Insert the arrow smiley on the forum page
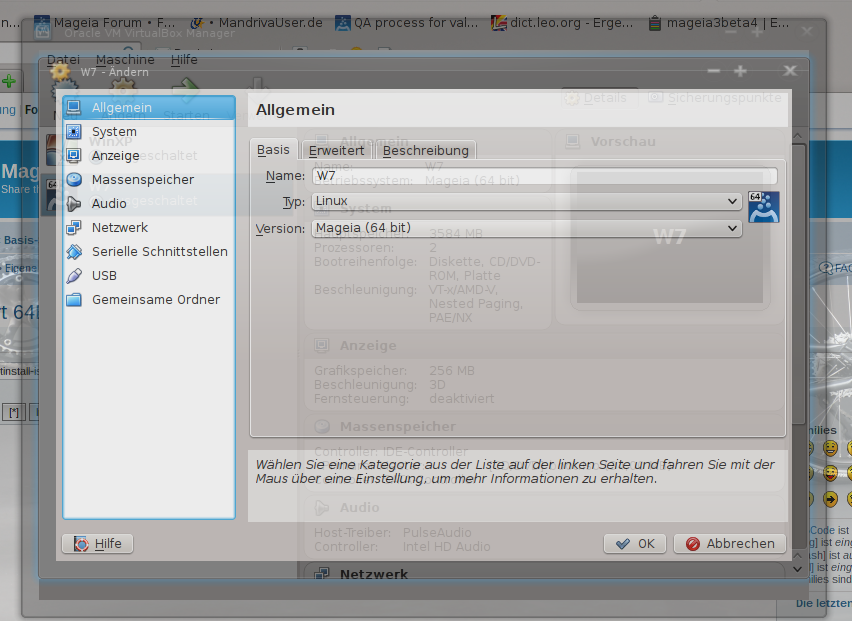This screenshot has width=852, height=621. pyautogui.click(x=830, y=498)
